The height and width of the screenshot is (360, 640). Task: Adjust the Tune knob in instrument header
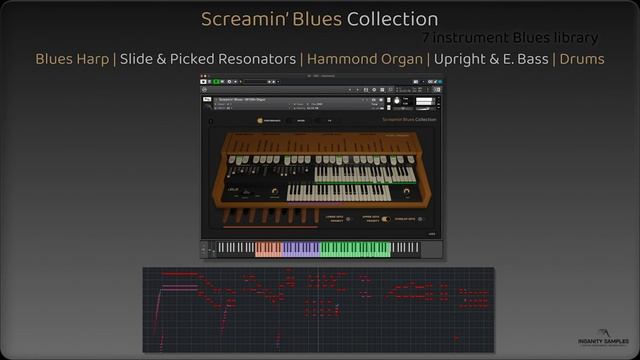click(397, 100)
